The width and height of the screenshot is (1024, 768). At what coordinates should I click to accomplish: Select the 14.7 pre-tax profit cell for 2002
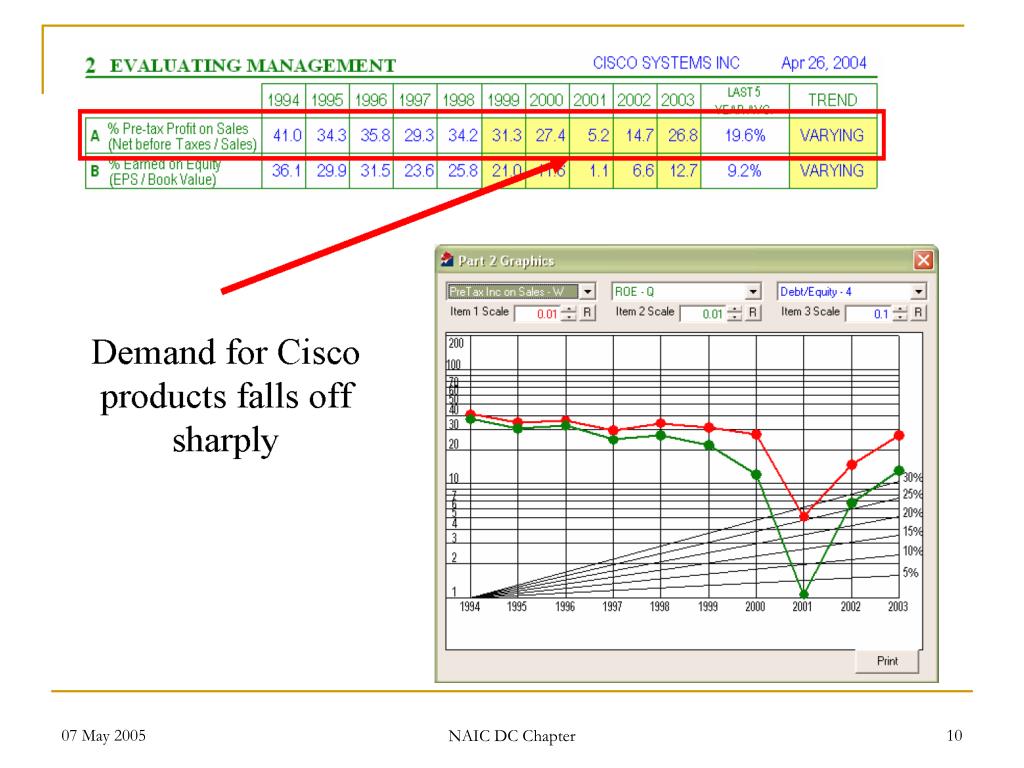tap(635, 135)
